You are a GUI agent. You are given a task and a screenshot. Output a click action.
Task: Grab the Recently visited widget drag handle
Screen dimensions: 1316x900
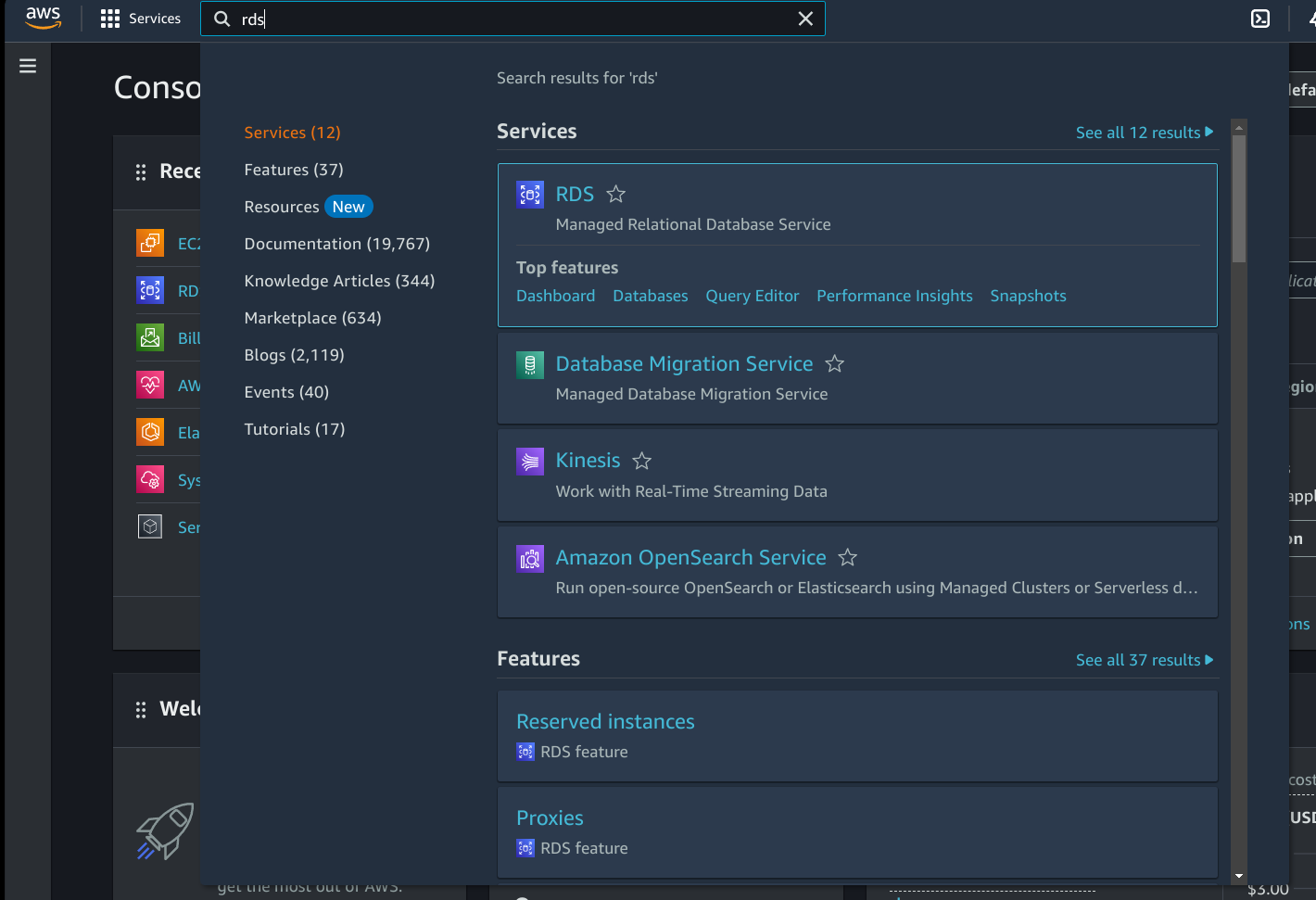[x=141, y=171]
